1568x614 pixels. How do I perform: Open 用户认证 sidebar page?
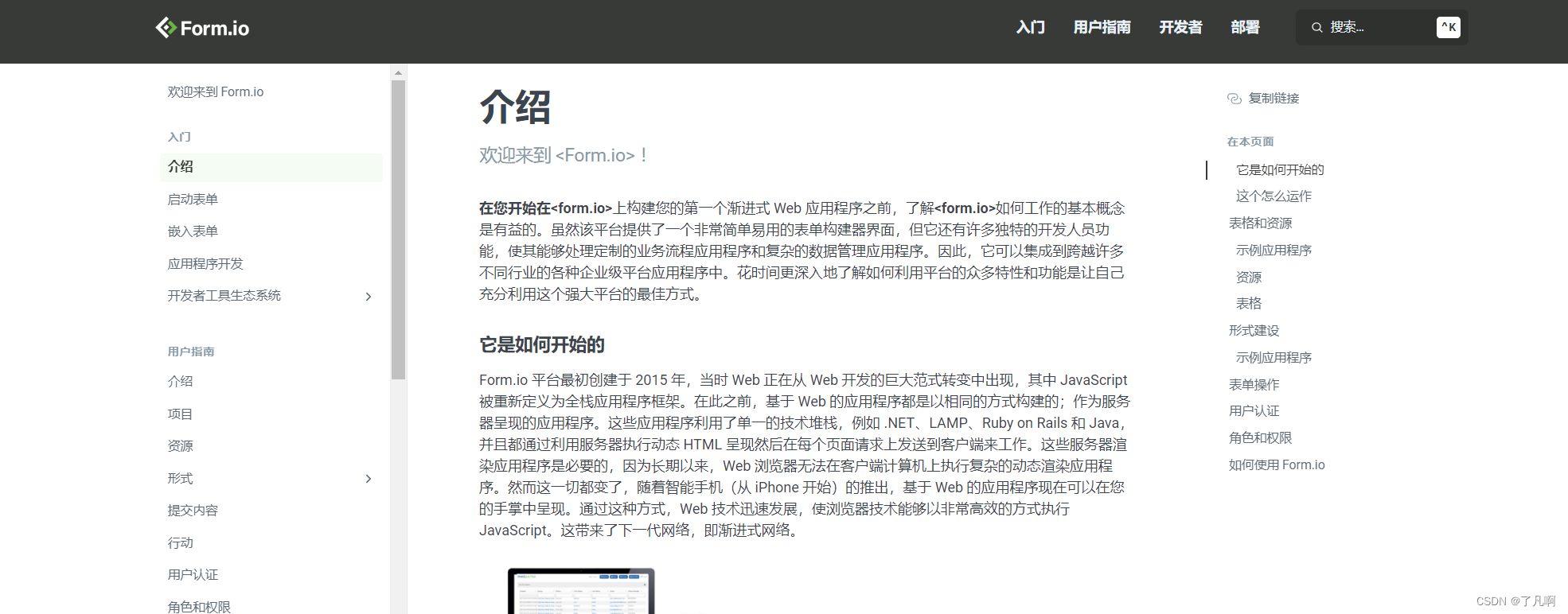193,575
